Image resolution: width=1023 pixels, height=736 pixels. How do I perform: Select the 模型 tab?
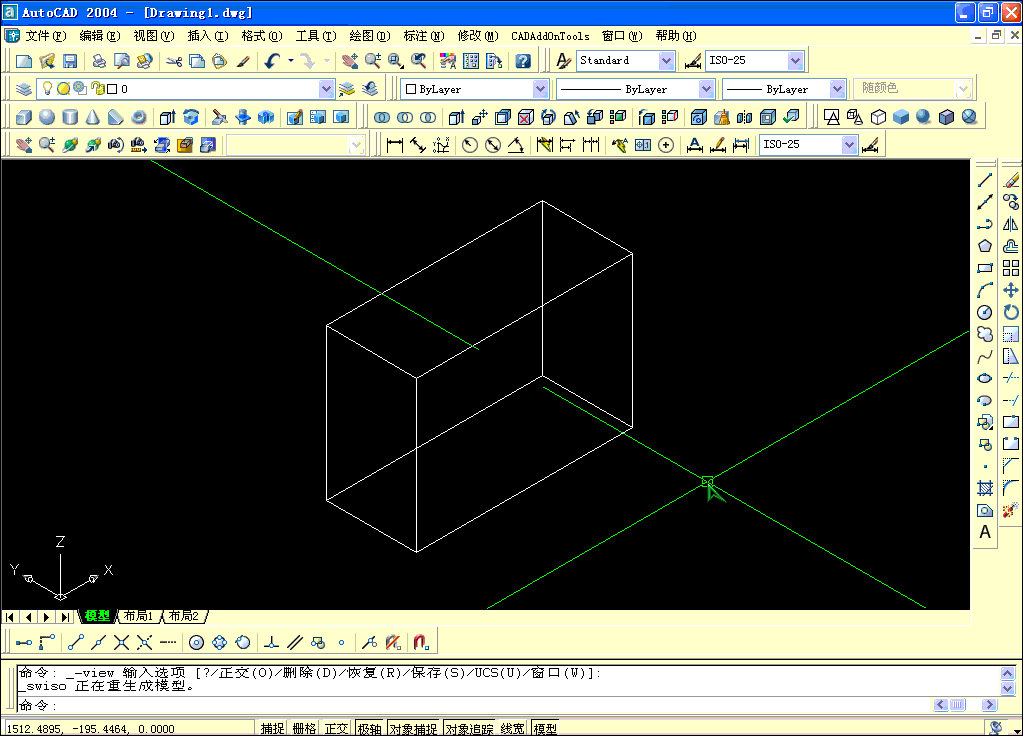coord(97,616)
